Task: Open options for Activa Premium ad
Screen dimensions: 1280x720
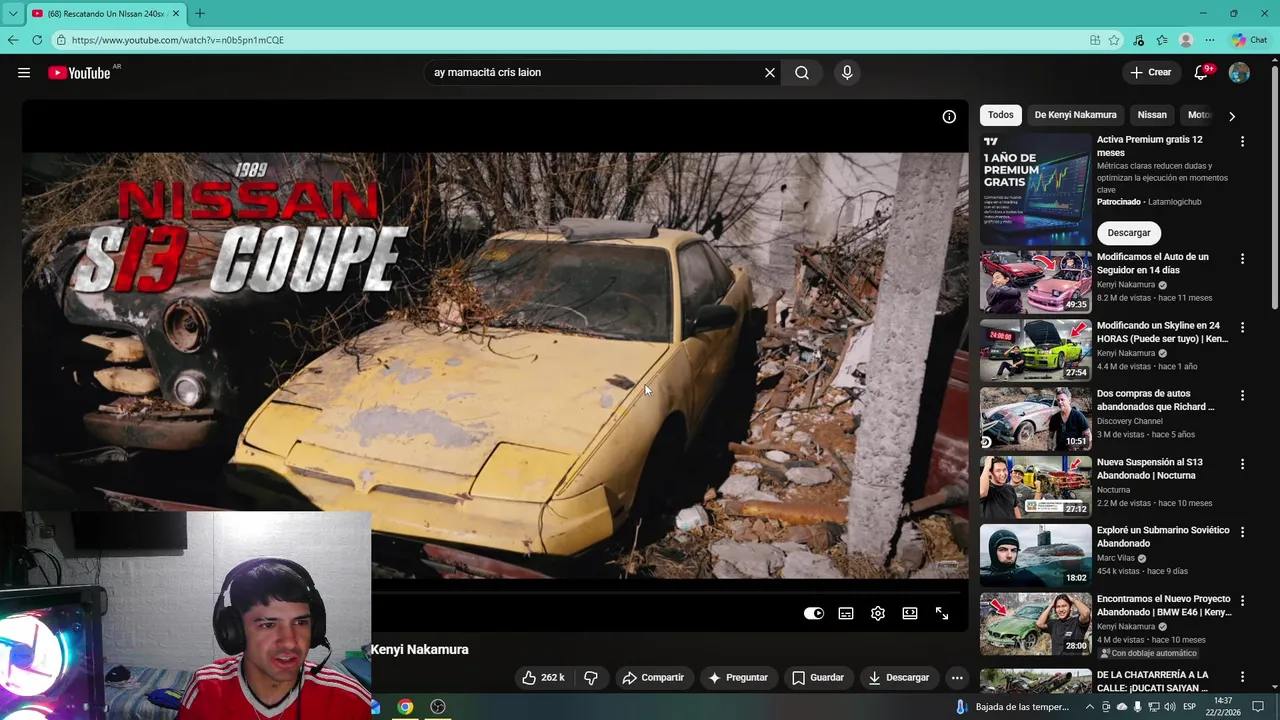Action: [1242, 142]
